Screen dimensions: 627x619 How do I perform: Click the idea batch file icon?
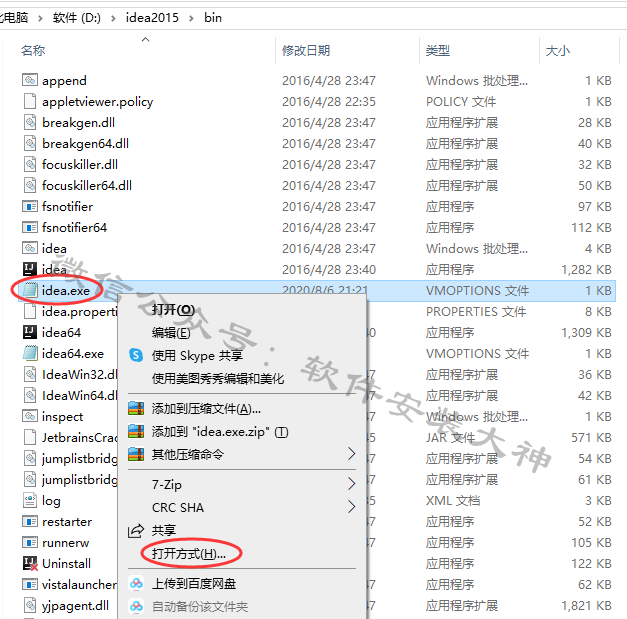click(x=30, y=248)
